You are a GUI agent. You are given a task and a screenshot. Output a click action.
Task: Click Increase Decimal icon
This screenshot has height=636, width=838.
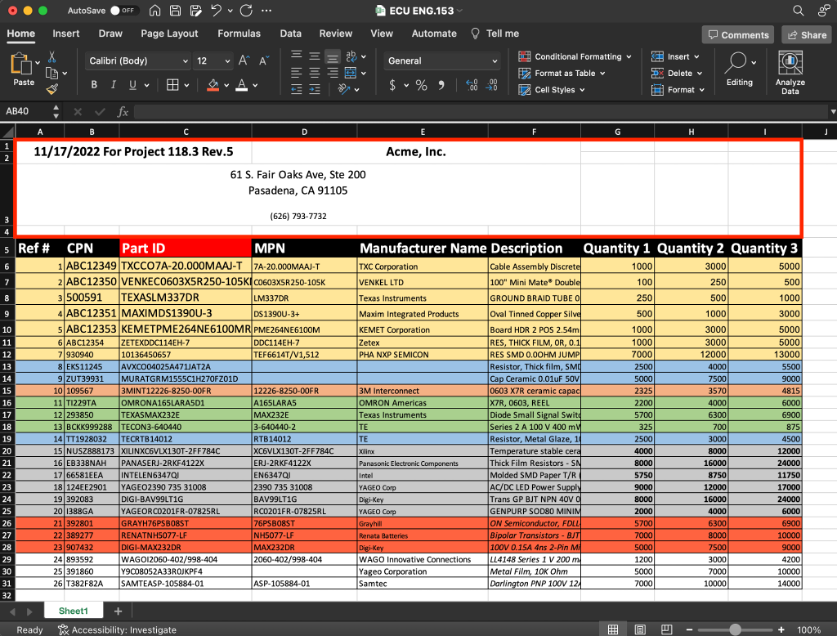(x=472, y=85)
